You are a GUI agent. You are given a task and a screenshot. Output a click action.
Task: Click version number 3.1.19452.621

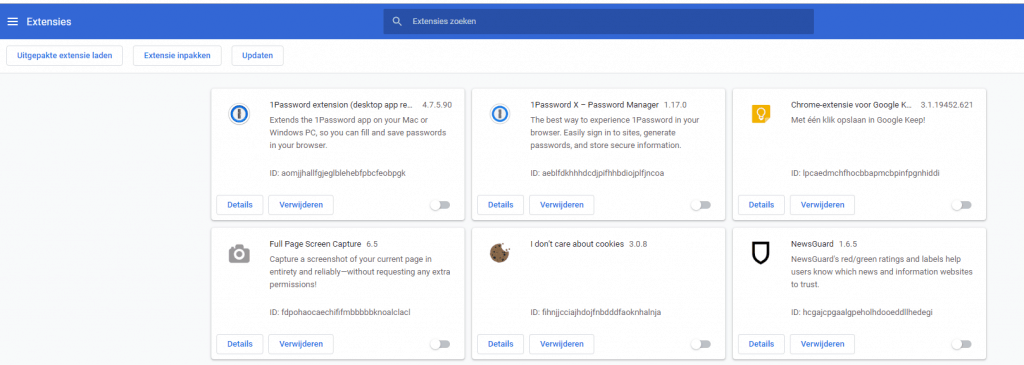point(947,104)
